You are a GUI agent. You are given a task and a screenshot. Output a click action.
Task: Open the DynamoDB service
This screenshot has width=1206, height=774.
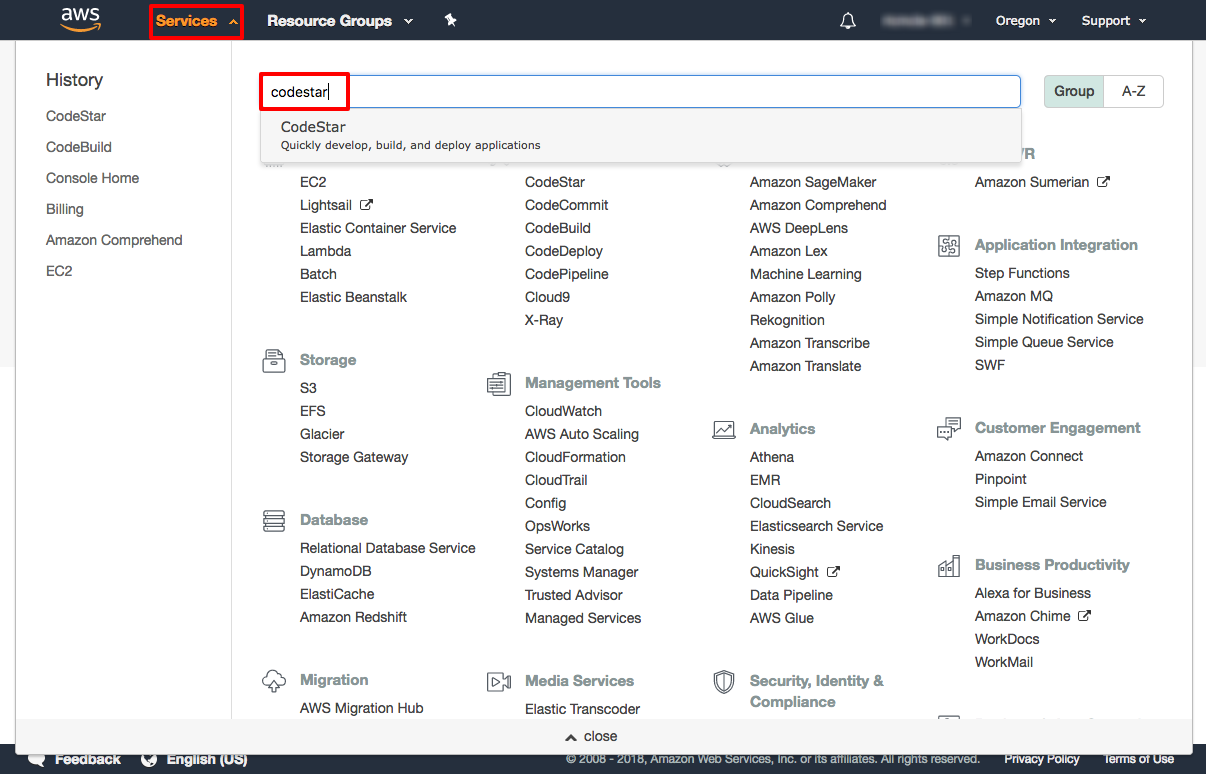[335, 571]
